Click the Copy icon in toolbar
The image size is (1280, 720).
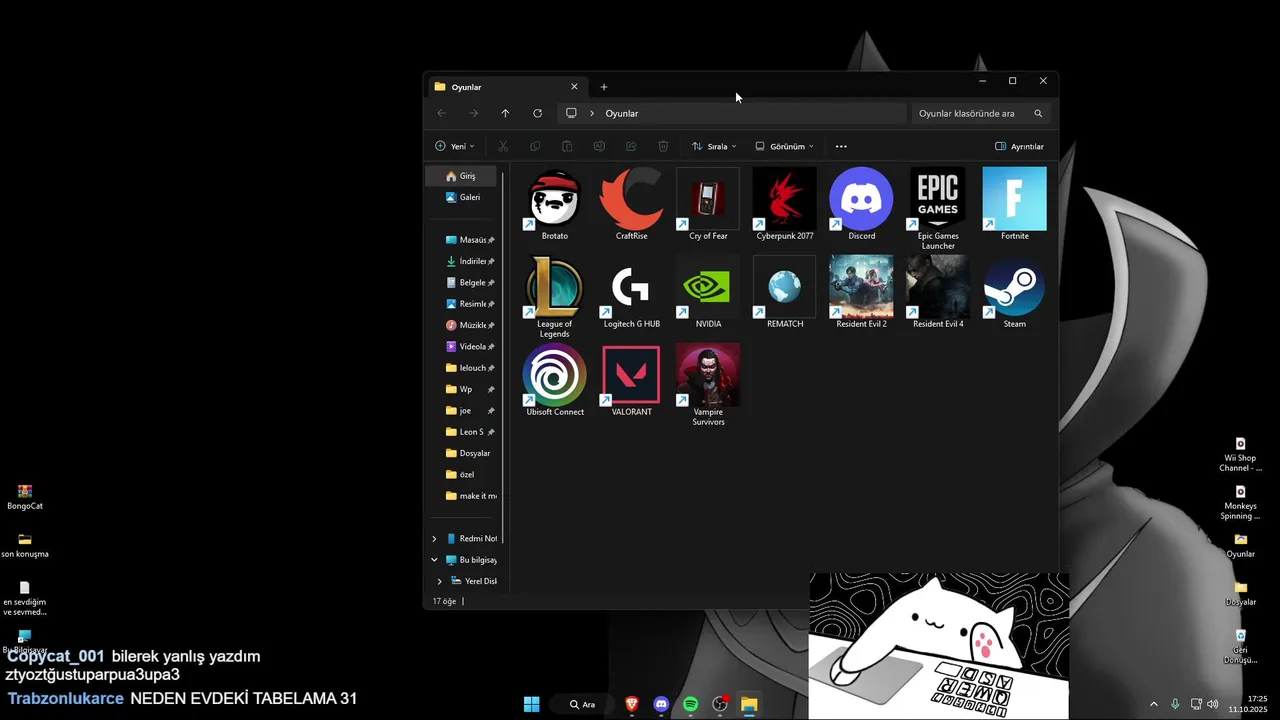535,146
